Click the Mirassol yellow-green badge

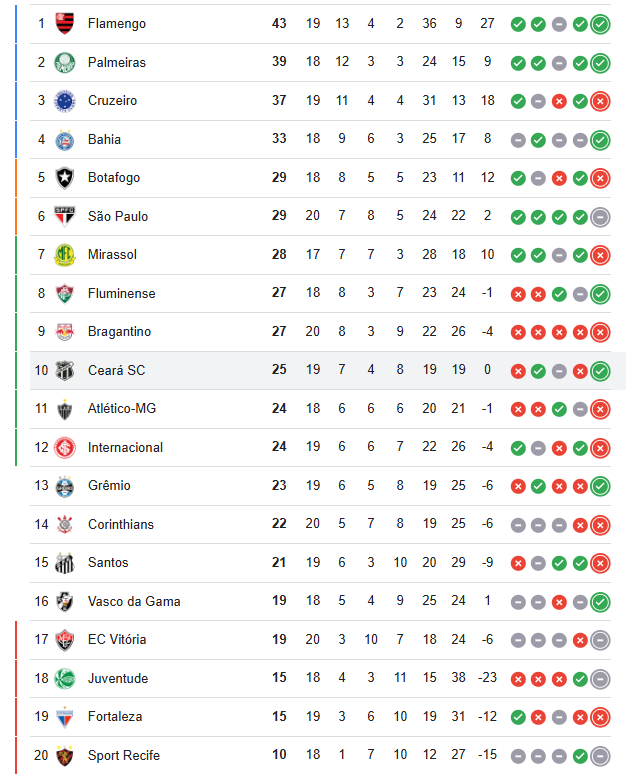[65, 255]
